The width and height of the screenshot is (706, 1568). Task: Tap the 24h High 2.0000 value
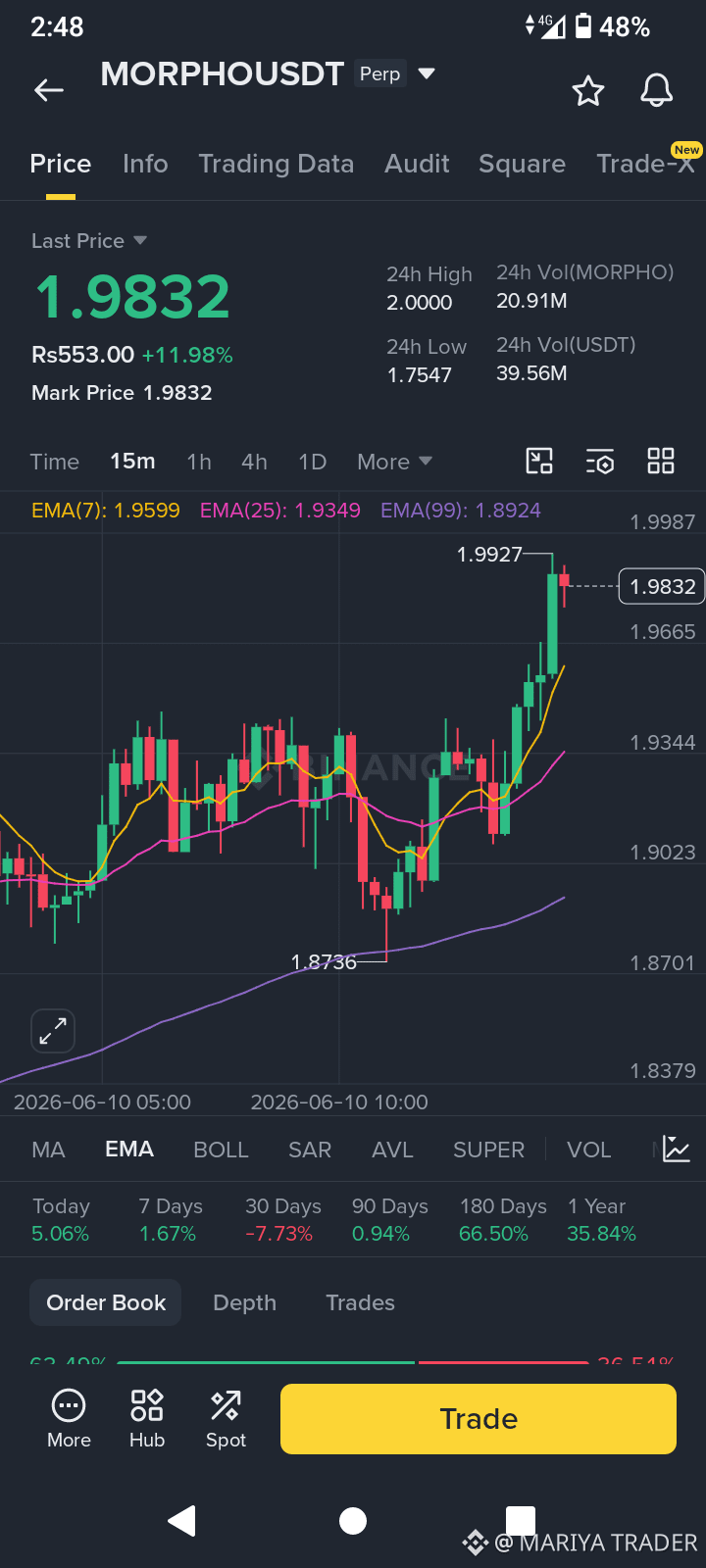[420, 302]
